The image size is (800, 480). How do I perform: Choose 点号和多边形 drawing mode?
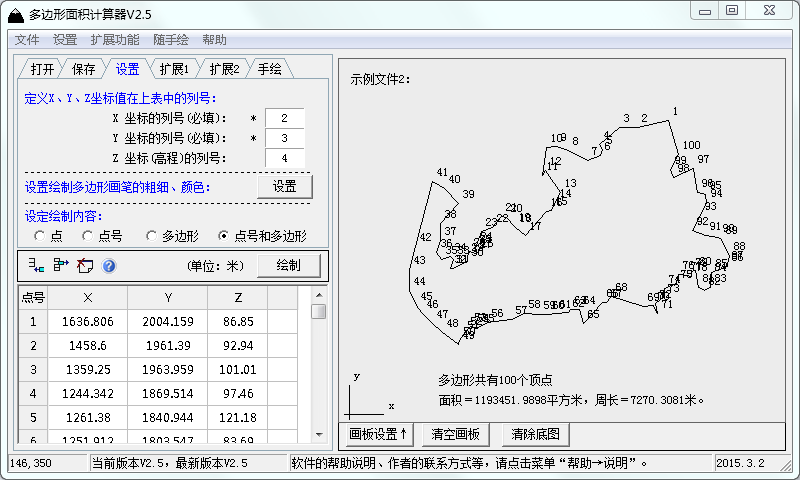pyautogui.click(x=224, y=236)
